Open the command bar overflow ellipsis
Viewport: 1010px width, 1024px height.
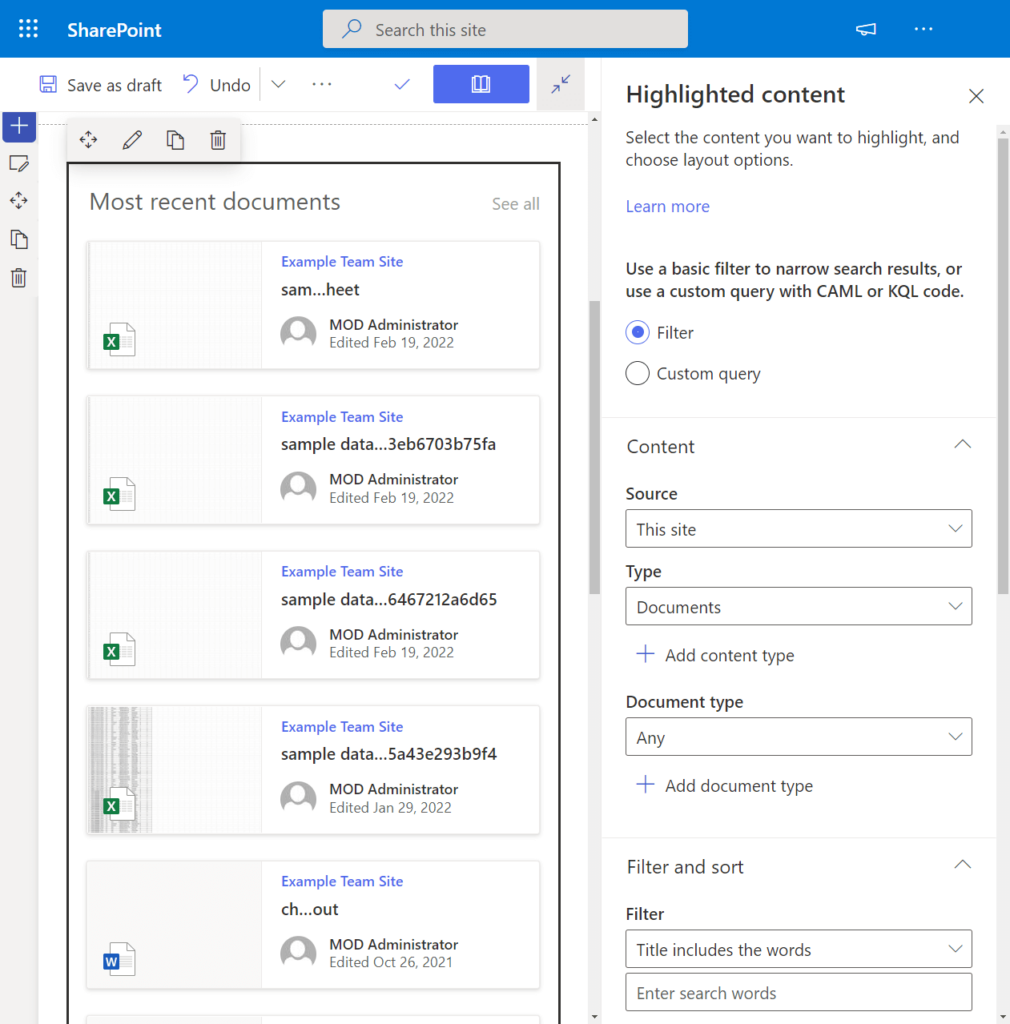[x=322, y=84]
